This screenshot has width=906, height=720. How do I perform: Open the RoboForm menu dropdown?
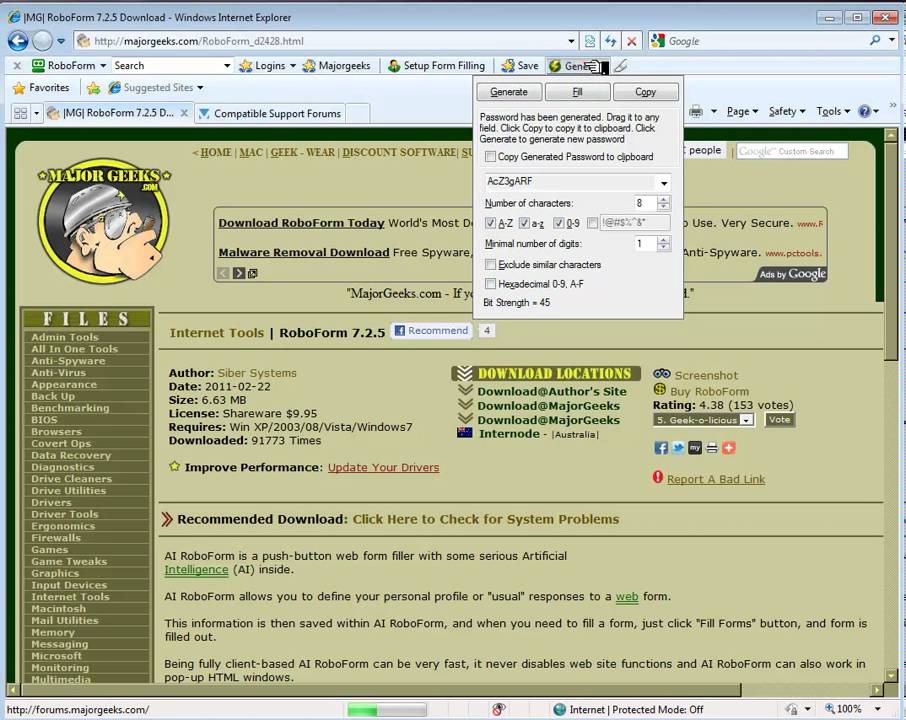103,66
